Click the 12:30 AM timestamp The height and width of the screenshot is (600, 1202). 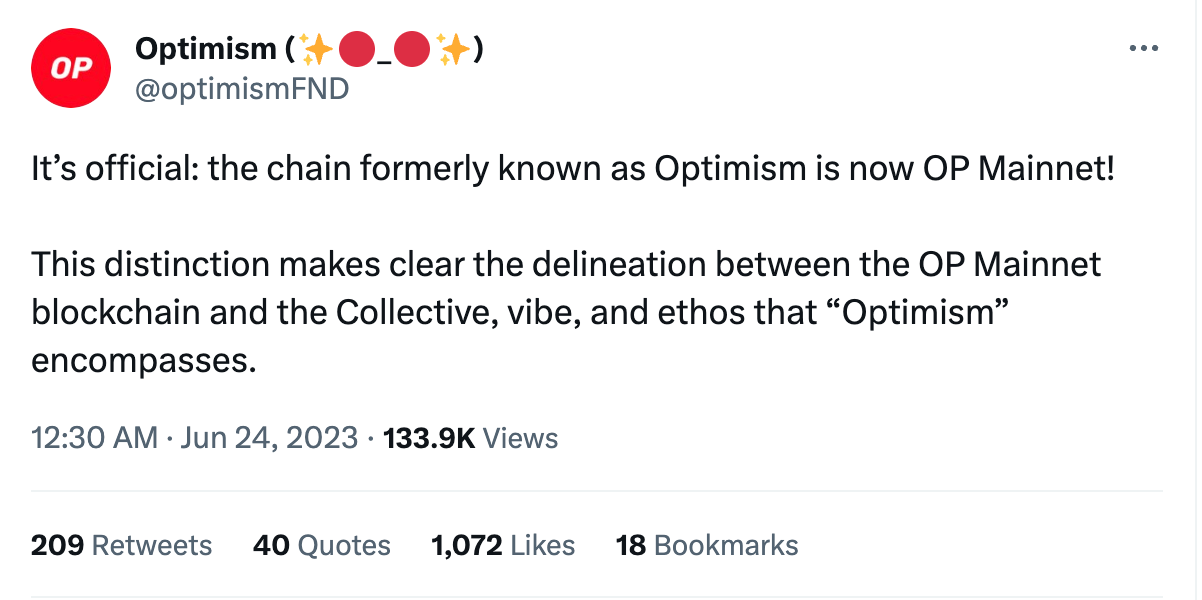point(94,438)
